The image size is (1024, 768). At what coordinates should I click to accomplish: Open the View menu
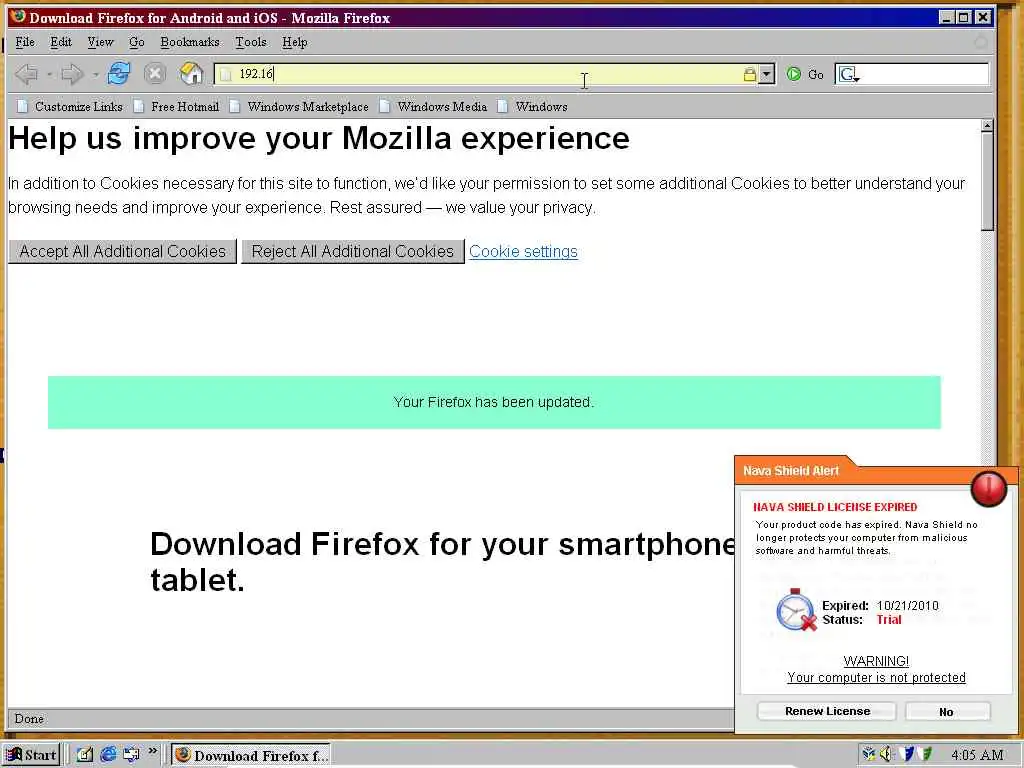tap(100, 42)
